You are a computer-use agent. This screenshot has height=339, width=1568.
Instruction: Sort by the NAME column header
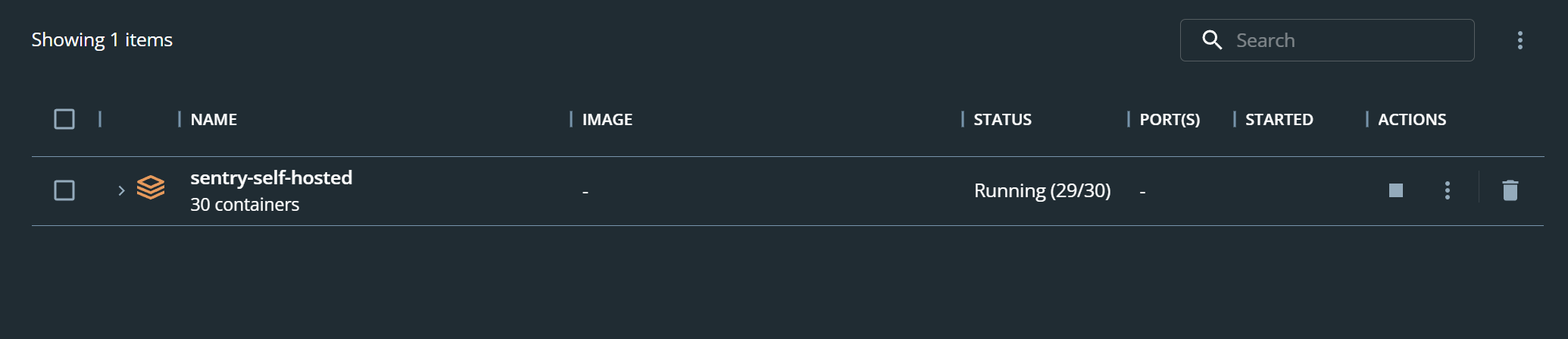point(214,119)
